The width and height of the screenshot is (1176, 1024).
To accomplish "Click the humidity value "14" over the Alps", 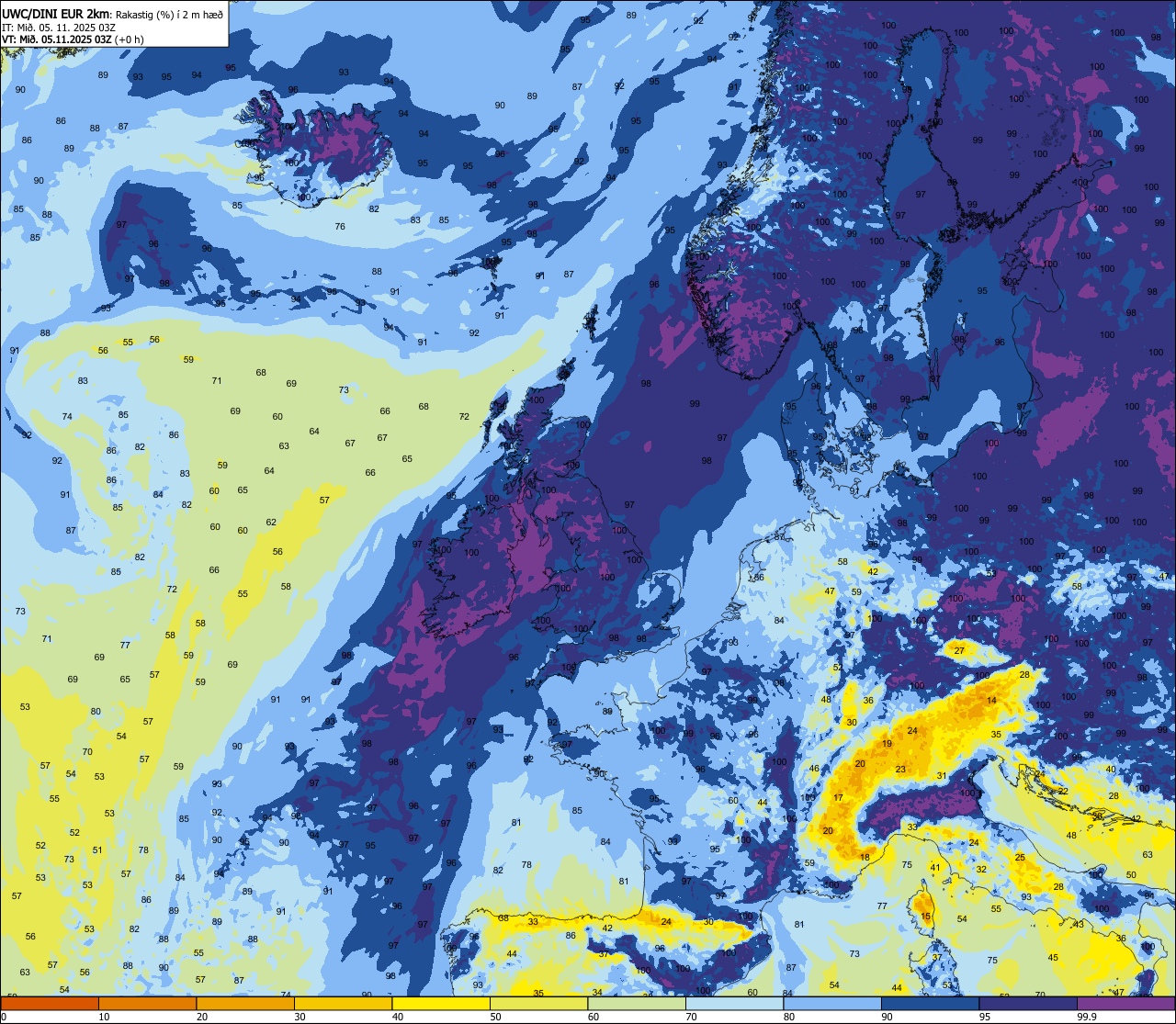I will [x=991, y=700].
